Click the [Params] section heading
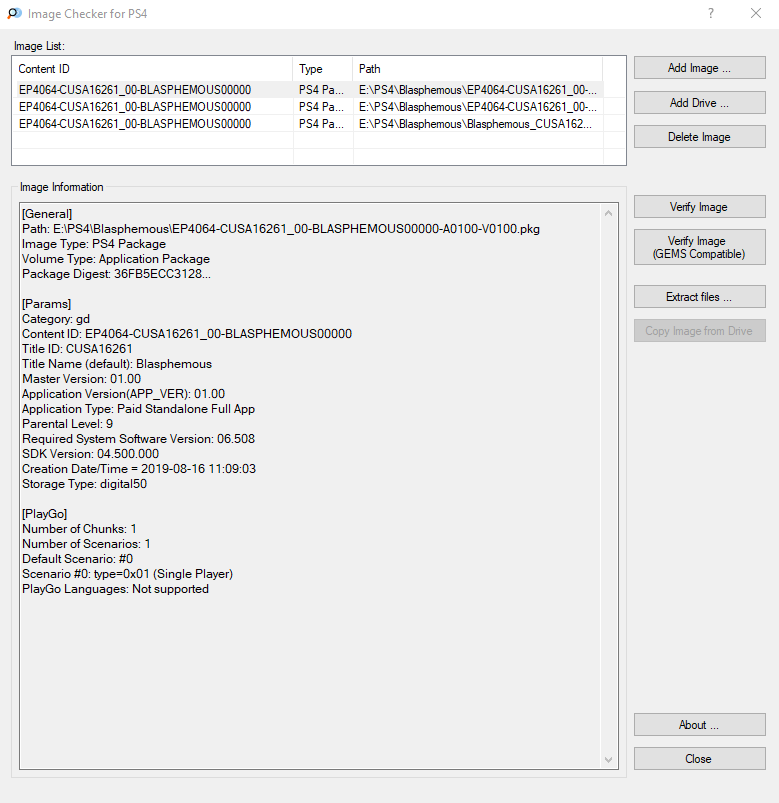Screen dimensions: 779x803 tap(47, 304)
